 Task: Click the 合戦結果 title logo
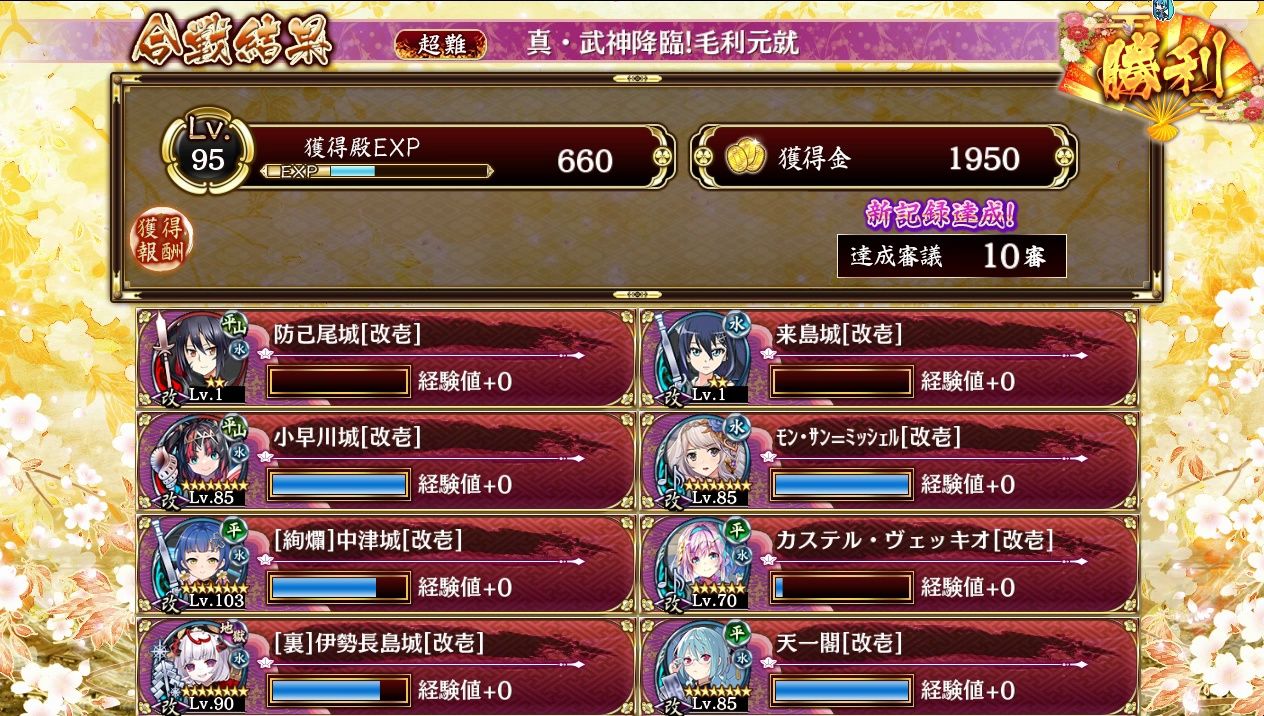point(231,41)
